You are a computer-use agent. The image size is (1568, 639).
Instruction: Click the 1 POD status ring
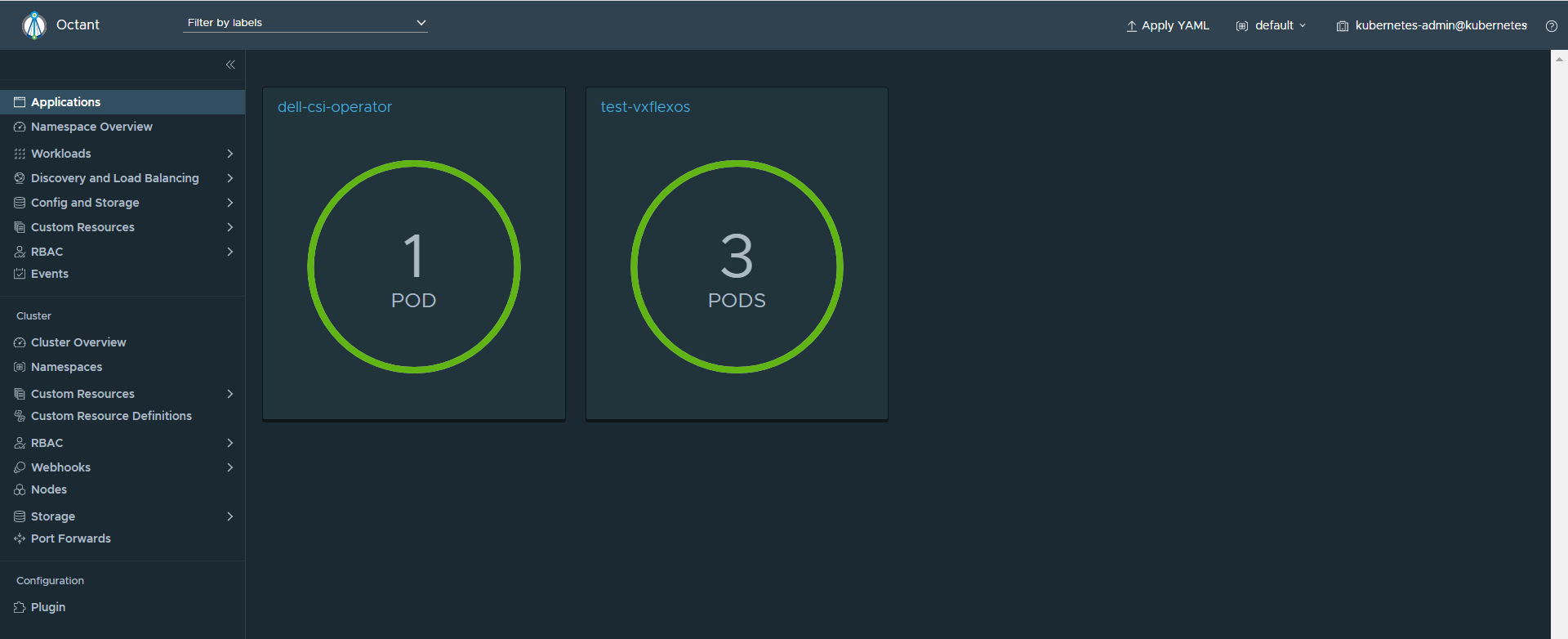pos(414,266)
